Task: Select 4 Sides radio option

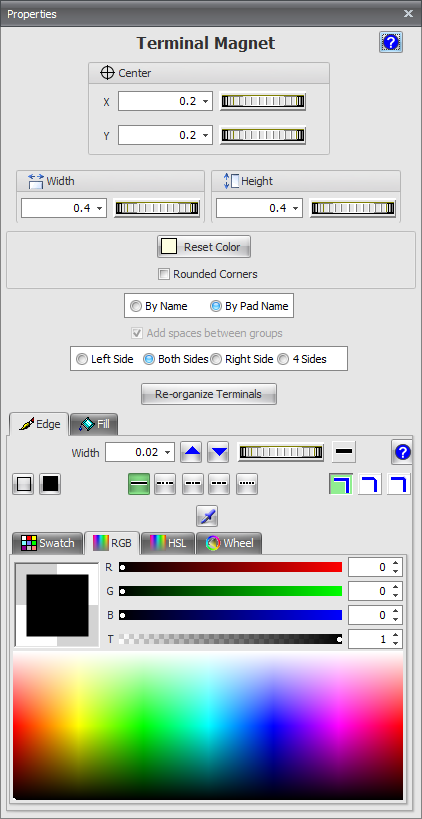Action: (283, 359)
